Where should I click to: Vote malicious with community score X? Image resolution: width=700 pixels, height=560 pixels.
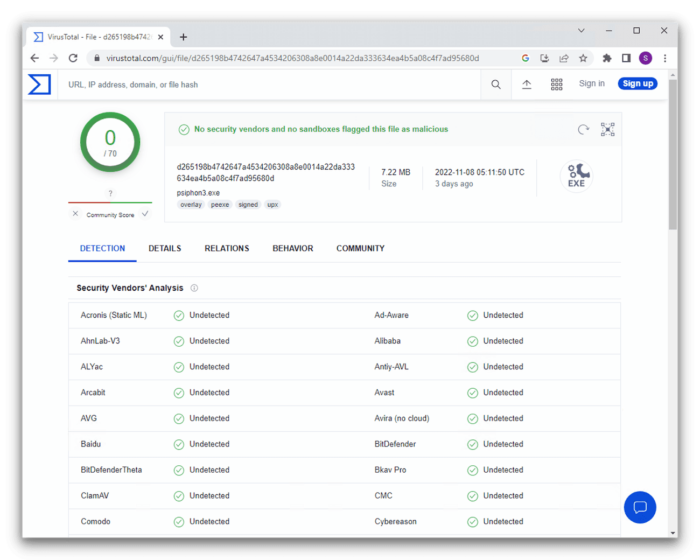[75, 213]
